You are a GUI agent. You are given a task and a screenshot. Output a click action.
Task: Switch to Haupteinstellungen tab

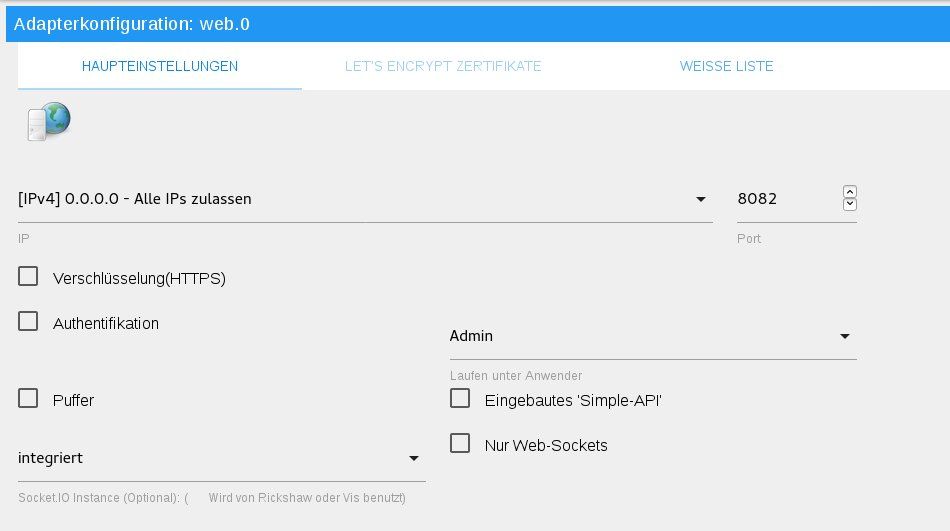pyautogui.click(x=160, y=66)
